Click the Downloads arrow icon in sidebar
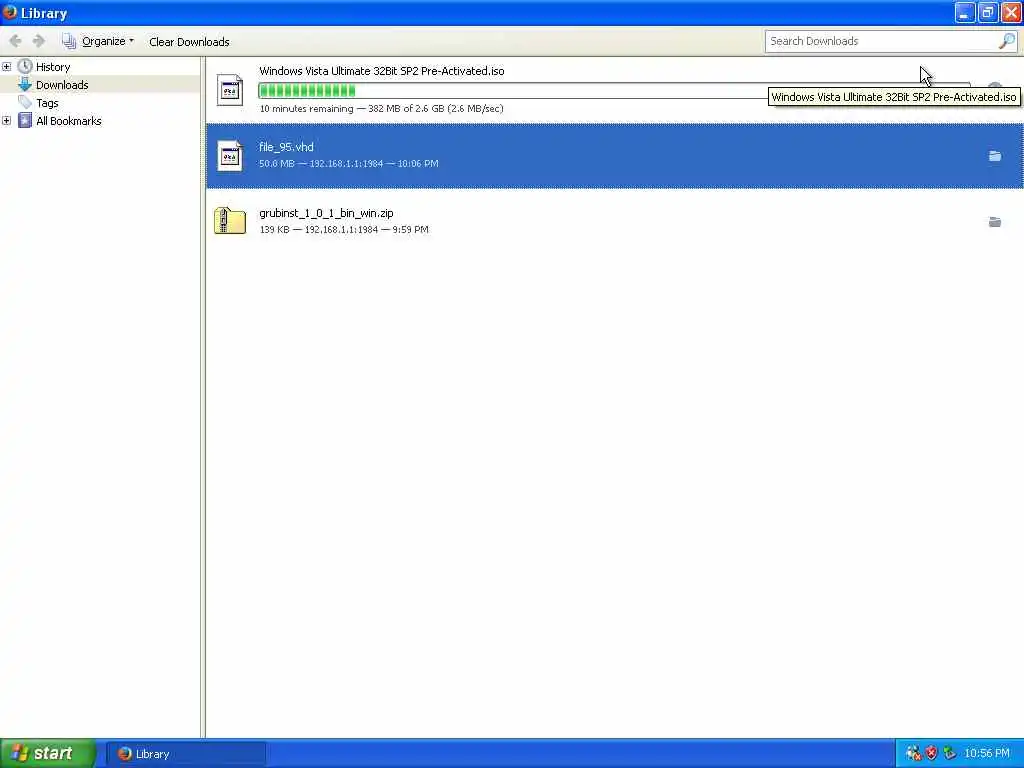 [25, 84]
